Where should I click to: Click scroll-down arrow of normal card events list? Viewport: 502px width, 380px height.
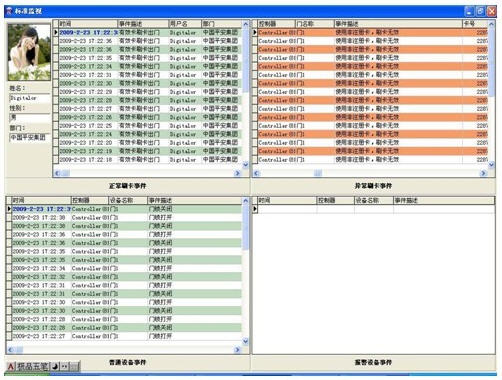(x=246, y=164)
